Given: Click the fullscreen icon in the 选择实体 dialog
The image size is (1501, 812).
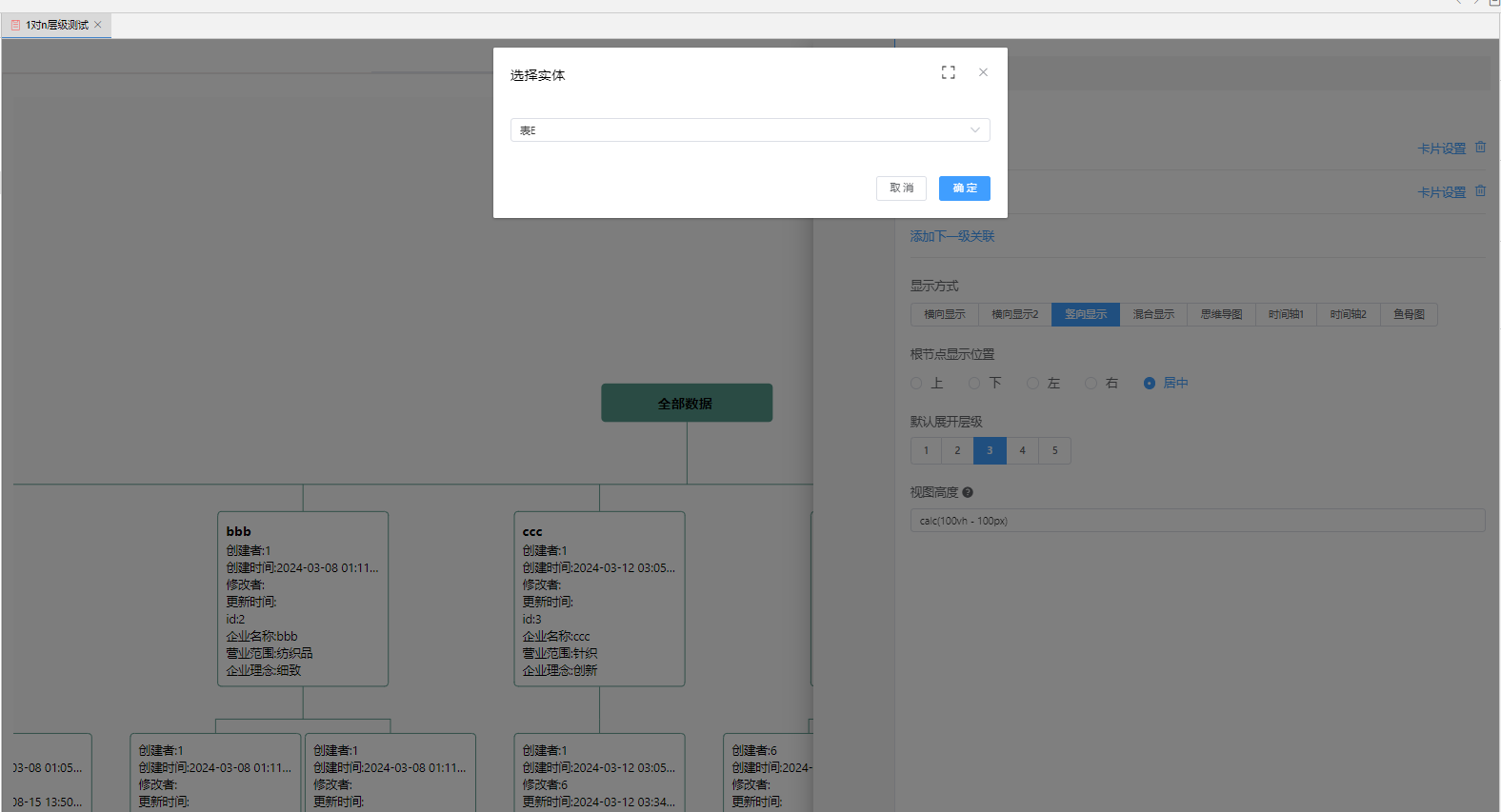Looking at the screenshot, I should click(x=948, y=72).
